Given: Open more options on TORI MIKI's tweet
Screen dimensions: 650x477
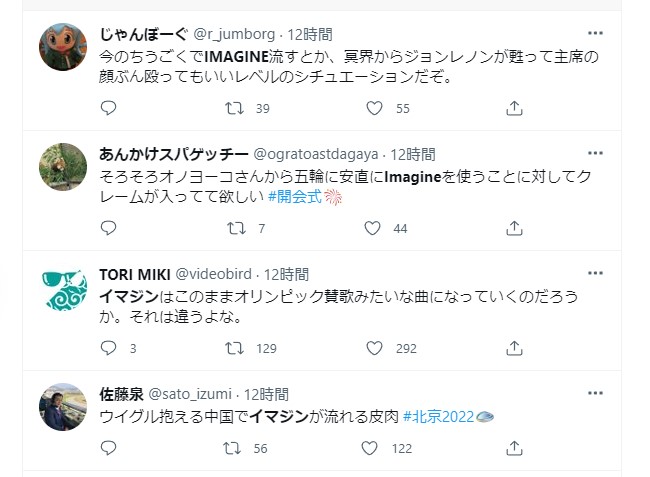Looking at the screenshot, I should 595,273.
